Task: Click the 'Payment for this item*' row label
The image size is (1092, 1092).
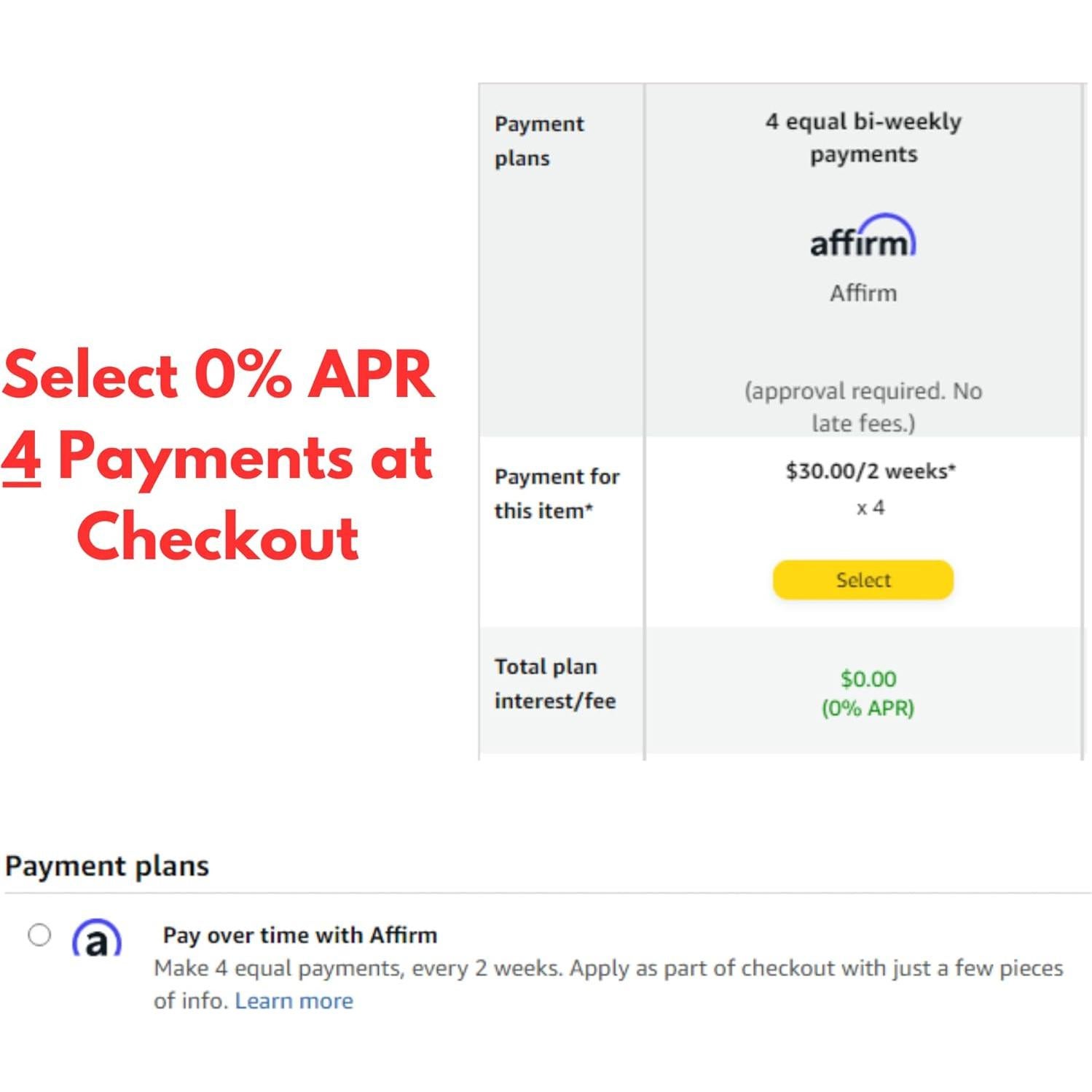Action: pos(557,493)
